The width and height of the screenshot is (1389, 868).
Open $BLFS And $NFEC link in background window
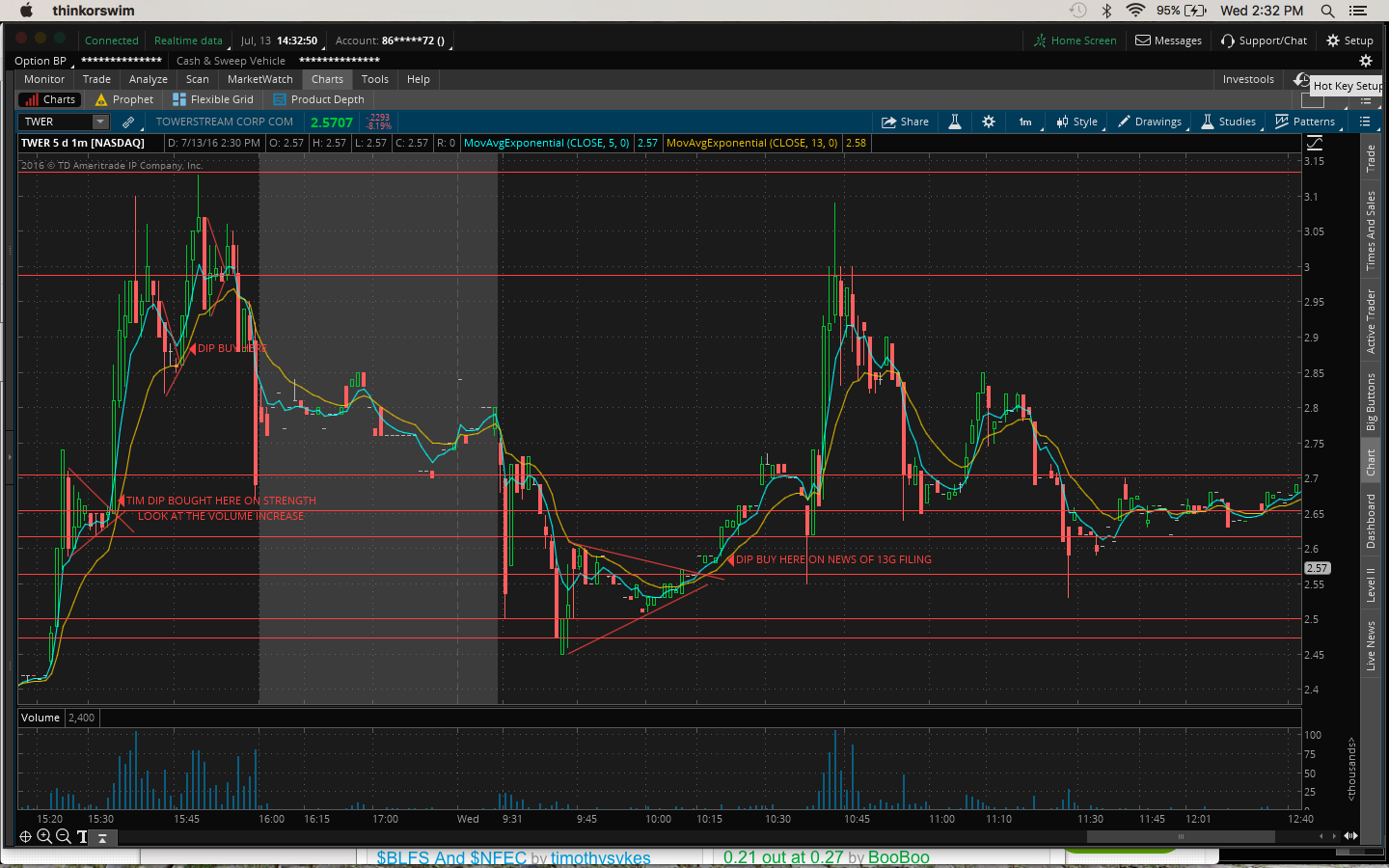pos(451,857)
